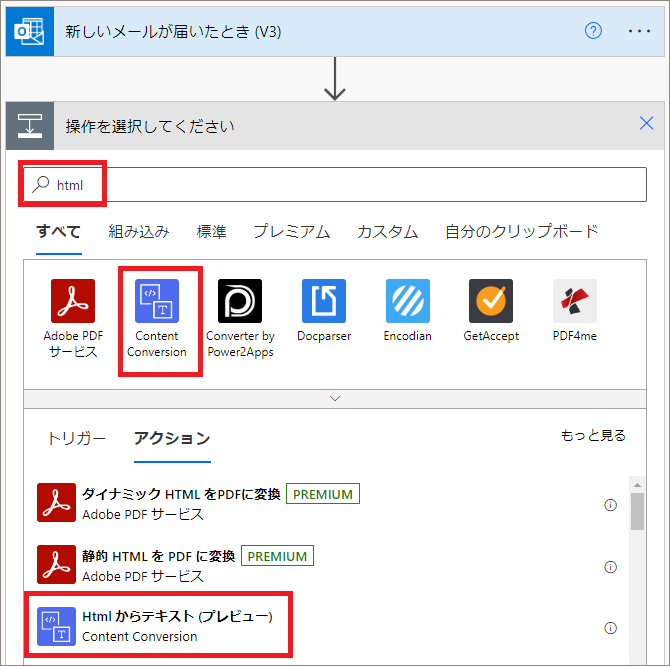Show info for Html からテキスト action
This screenshot has width=670, height=666.
click(610, 628)
